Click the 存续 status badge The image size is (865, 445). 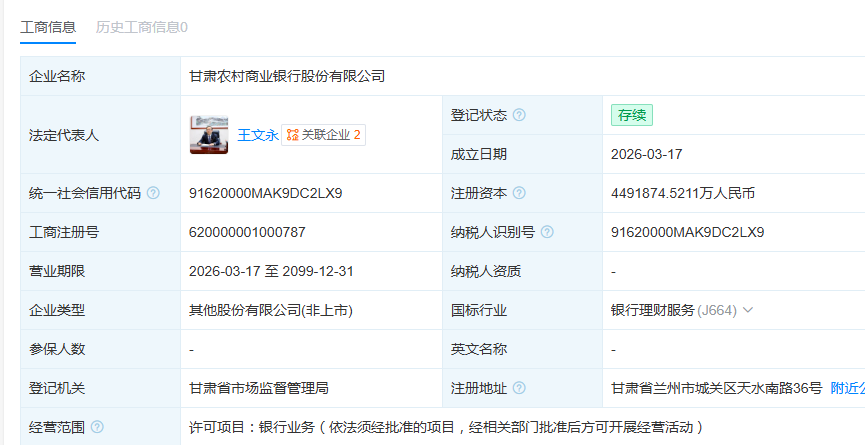(631, 115)
